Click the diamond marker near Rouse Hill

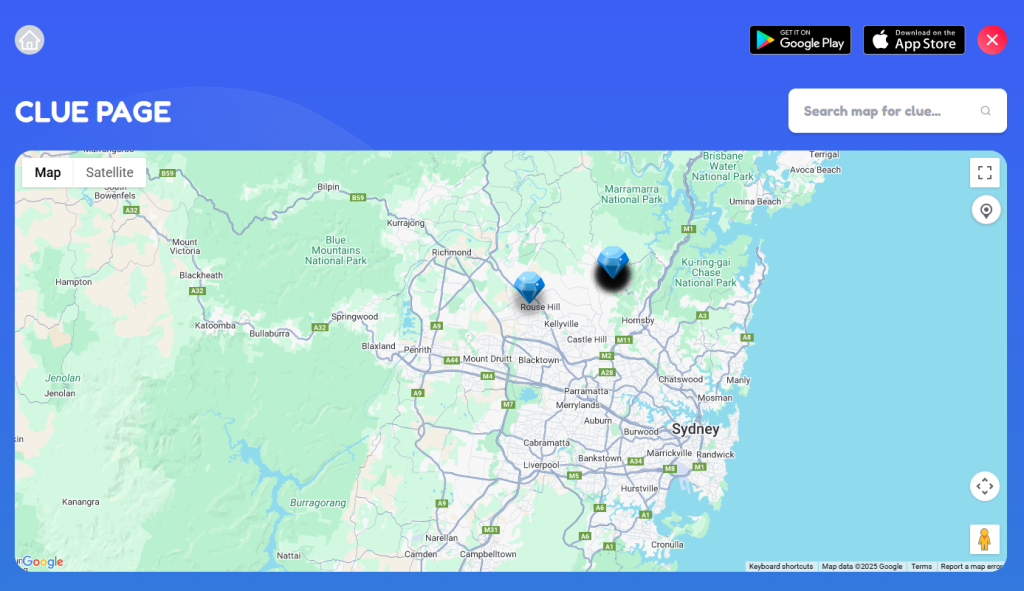529,287
